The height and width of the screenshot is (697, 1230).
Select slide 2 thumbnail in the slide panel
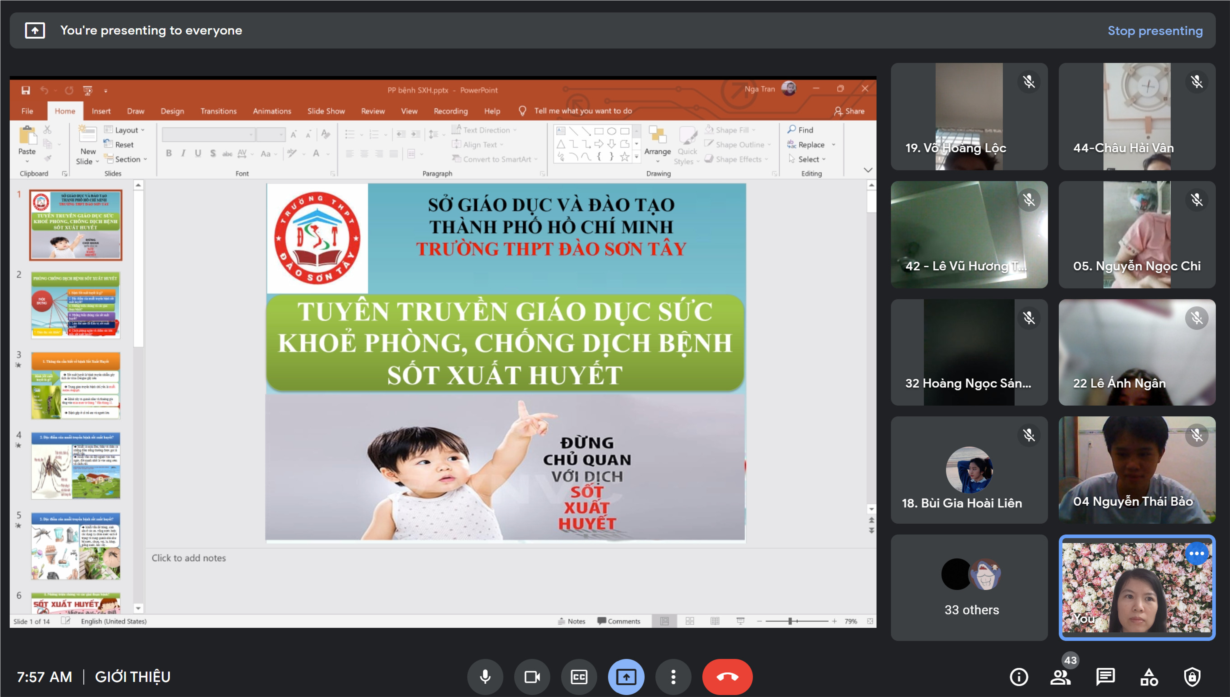pos(76,305)
